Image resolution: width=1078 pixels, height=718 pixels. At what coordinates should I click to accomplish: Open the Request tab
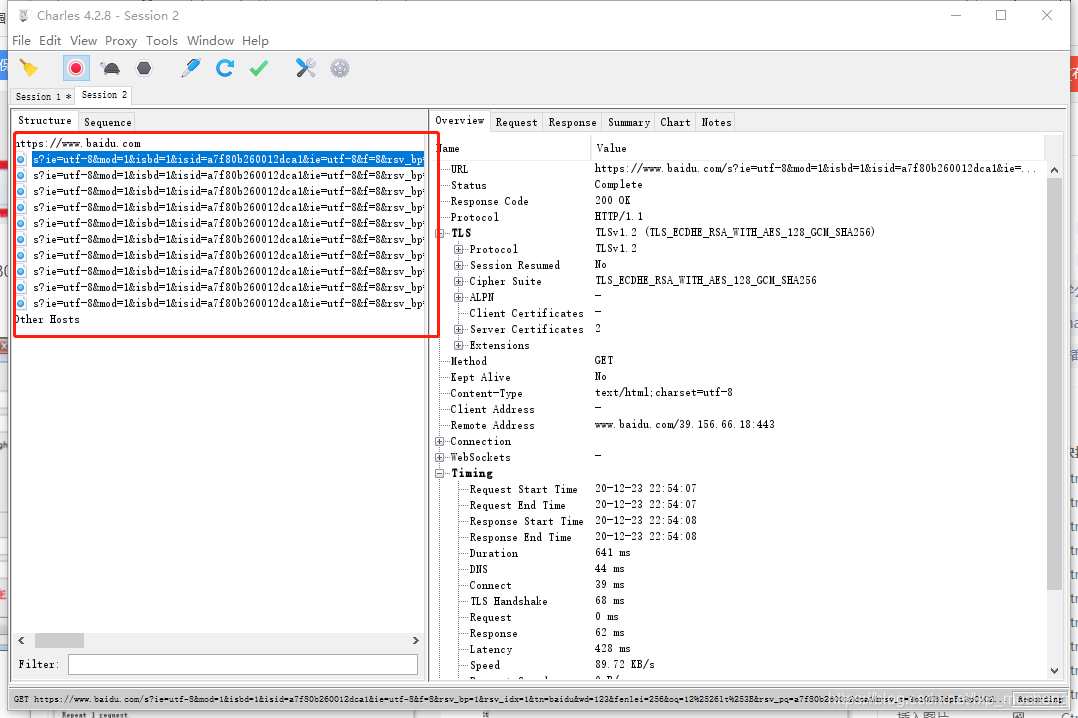(516, 122)
